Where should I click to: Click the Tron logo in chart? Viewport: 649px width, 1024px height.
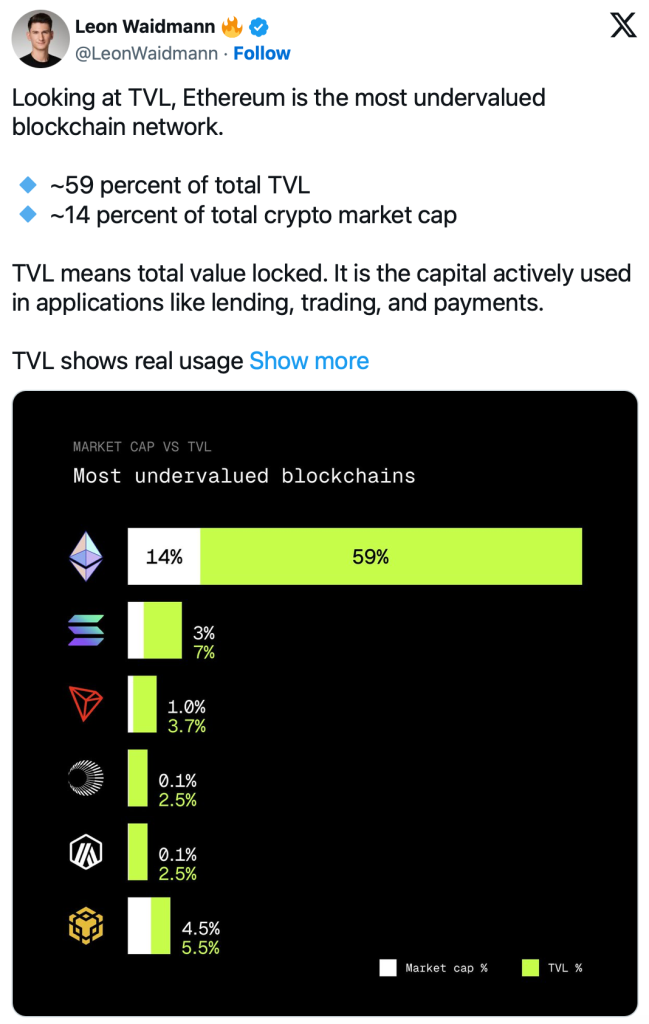coord(86,705)
